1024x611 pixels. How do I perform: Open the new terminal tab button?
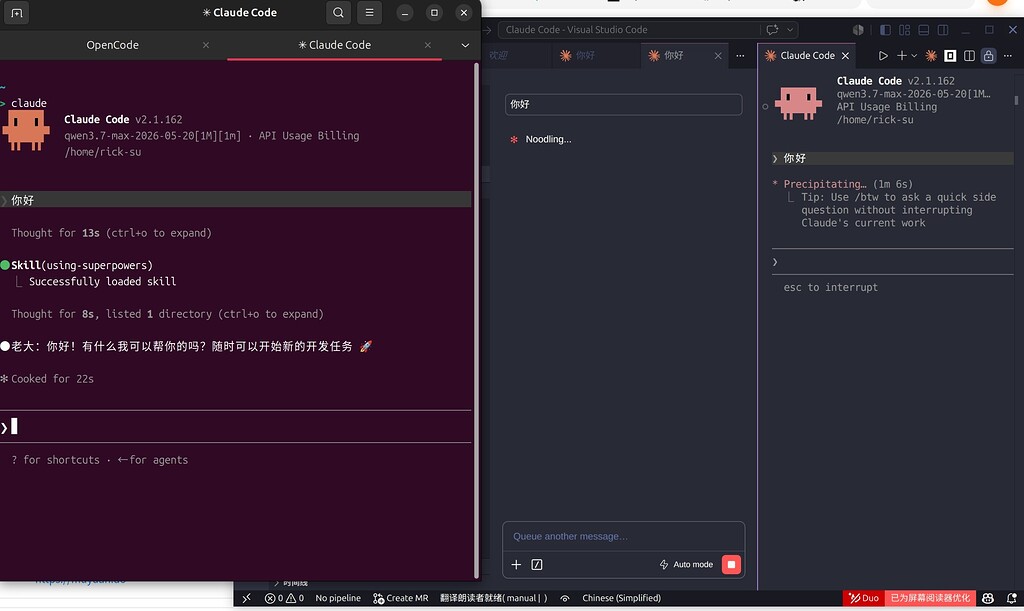[16, 12]
